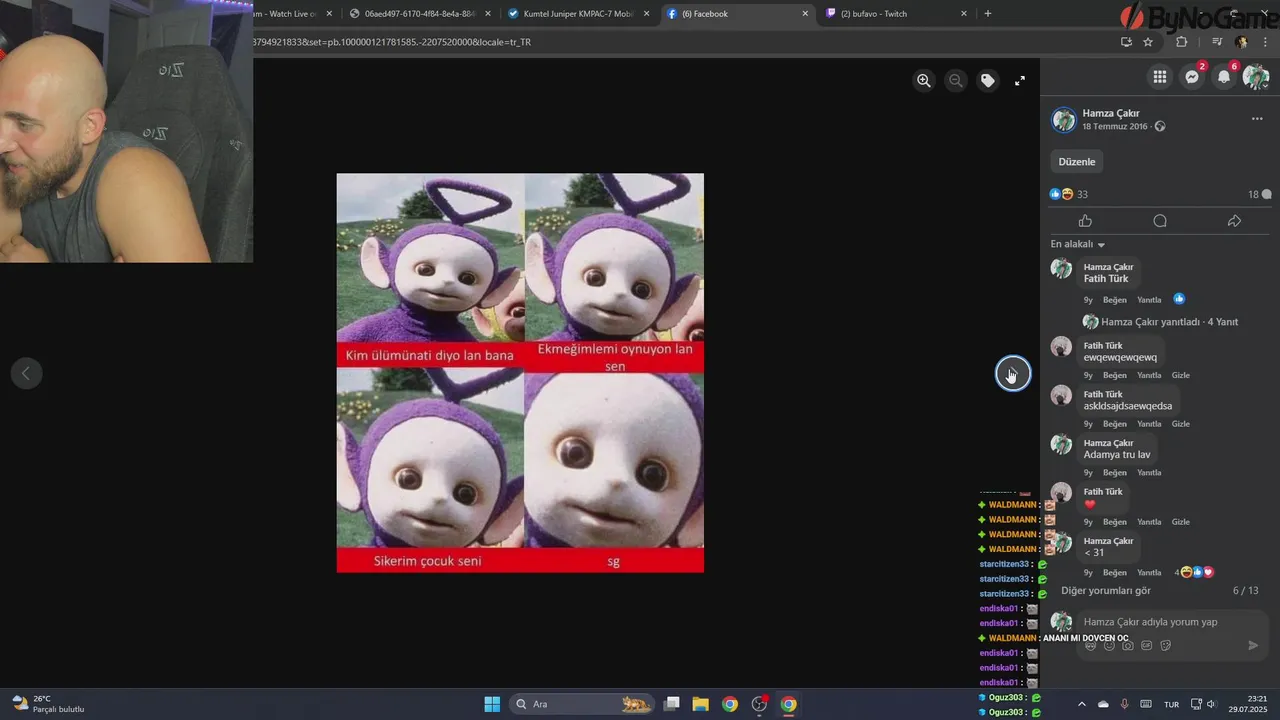Go to previous photo arrow

coord(26,374)
